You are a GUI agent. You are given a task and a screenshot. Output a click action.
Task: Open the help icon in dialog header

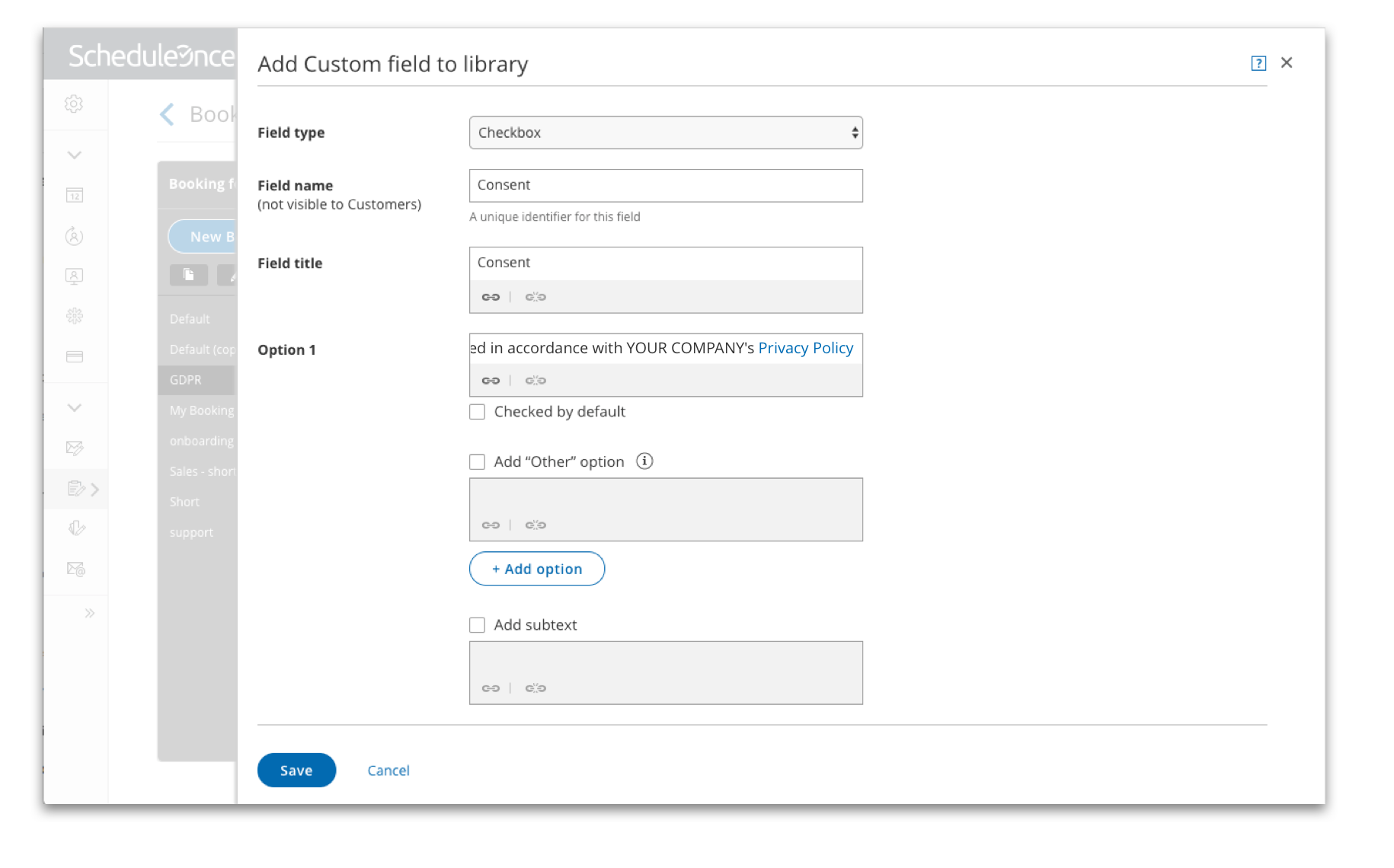click(1258, 63)
